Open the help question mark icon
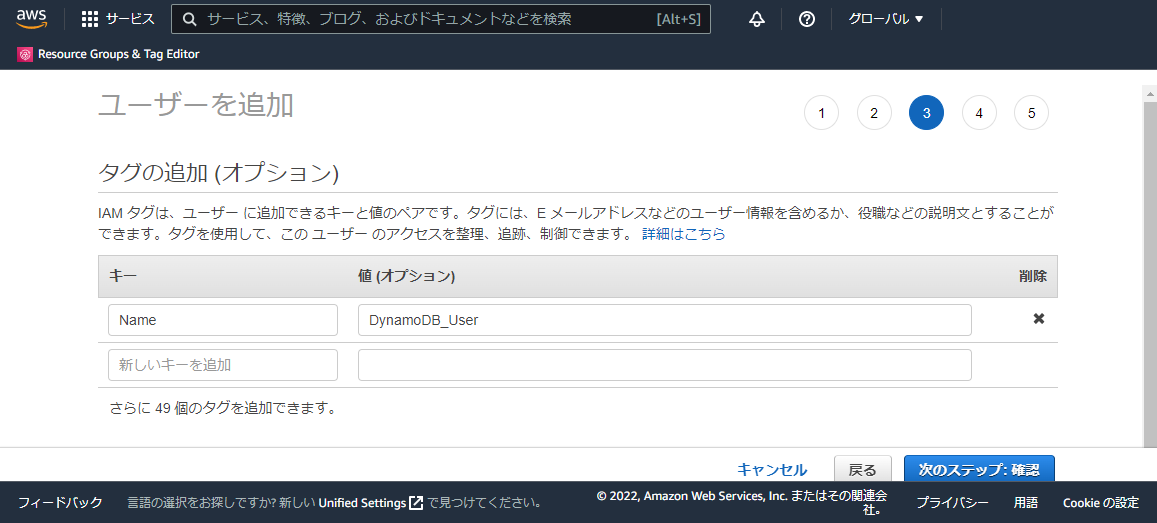Image resolution: width=1157 pixels, height=523 pixels. click(807, 19)
